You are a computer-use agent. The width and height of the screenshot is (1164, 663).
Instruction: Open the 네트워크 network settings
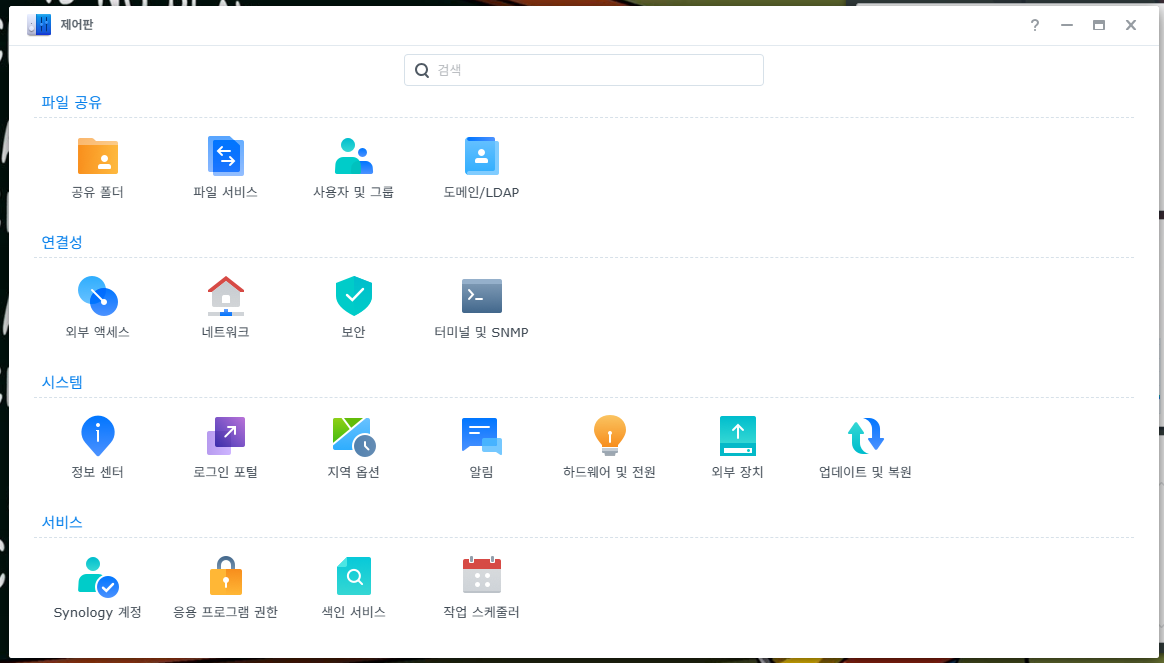pyautogui.click(x=225, y=297)
